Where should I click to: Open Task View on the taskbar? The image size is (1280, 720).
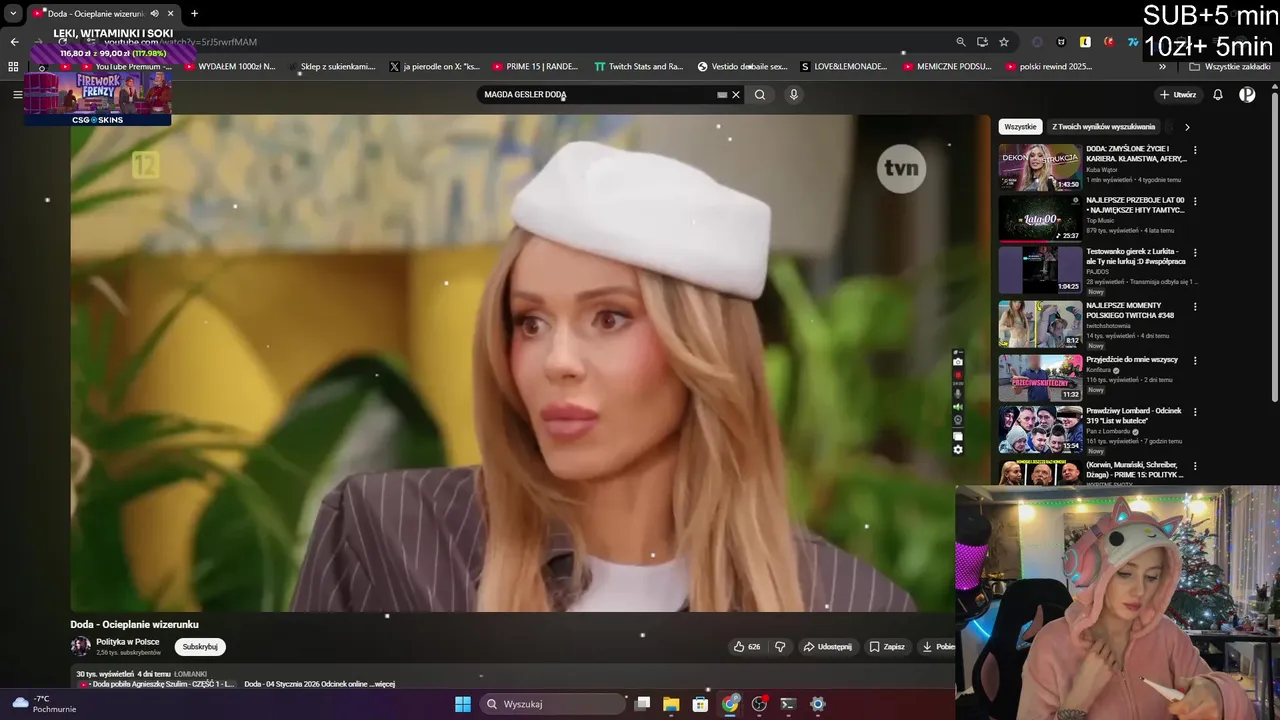click(x=643, y=704)
